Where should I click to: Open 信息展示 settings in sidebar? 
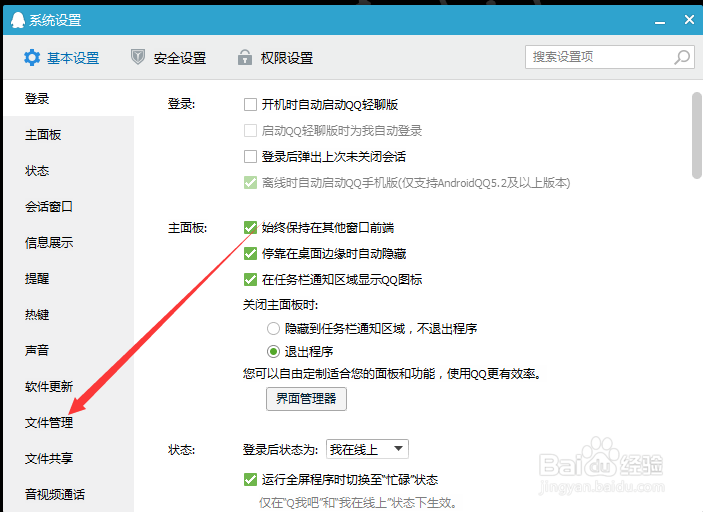point(69,243)
